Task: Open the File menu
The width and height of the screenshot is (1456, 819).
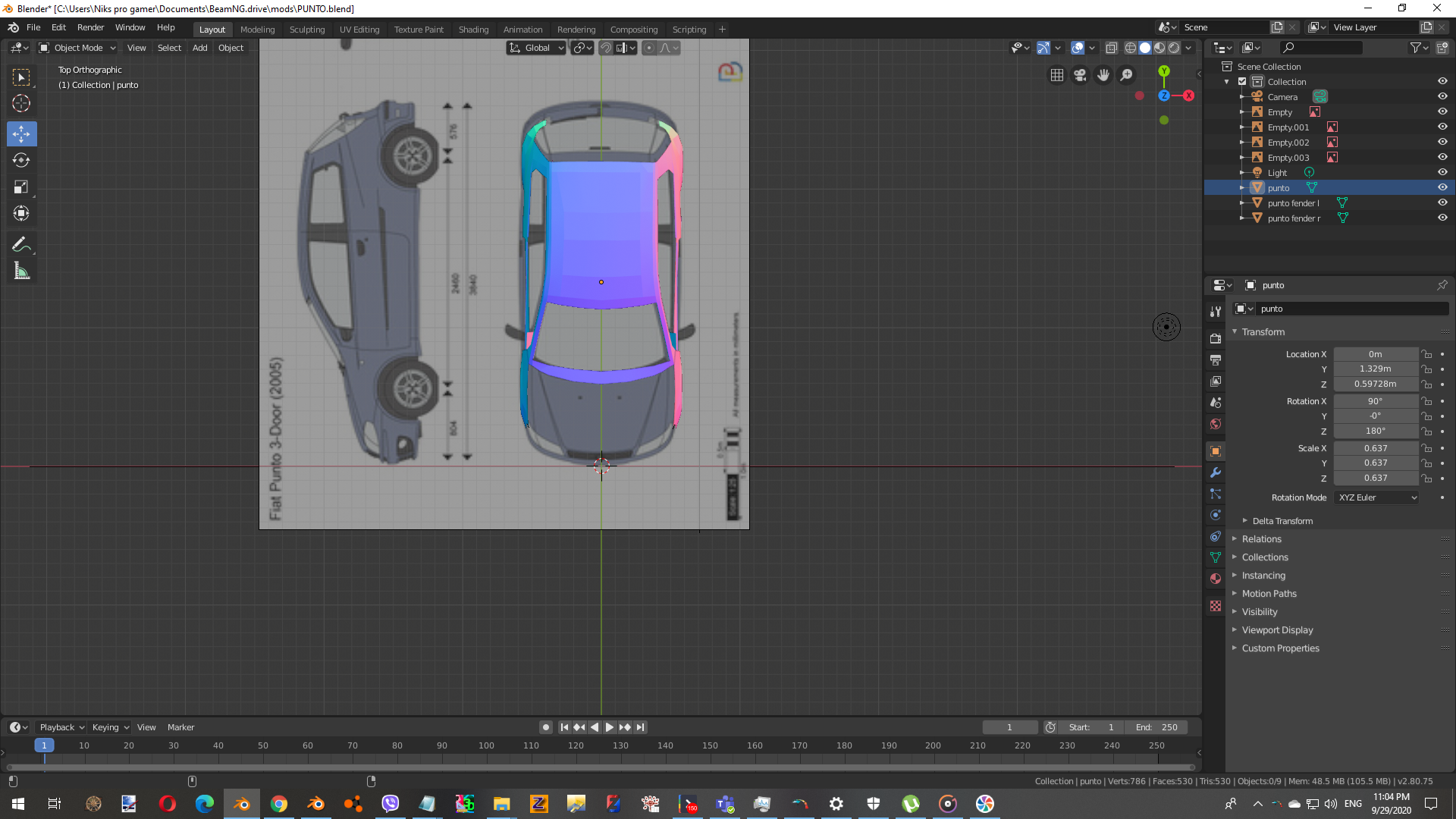Action: 33,27
